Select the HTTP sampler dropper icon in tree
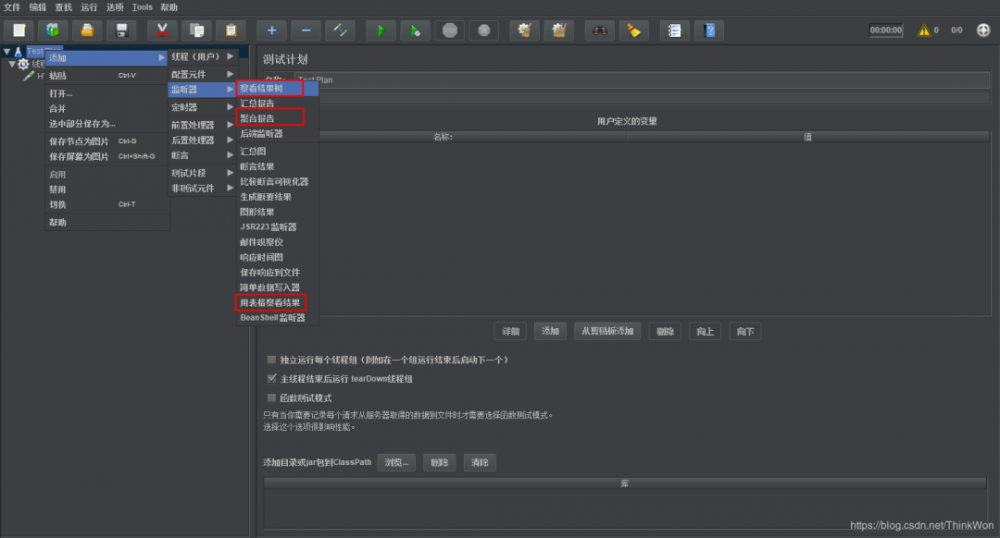 coord(28,76)
